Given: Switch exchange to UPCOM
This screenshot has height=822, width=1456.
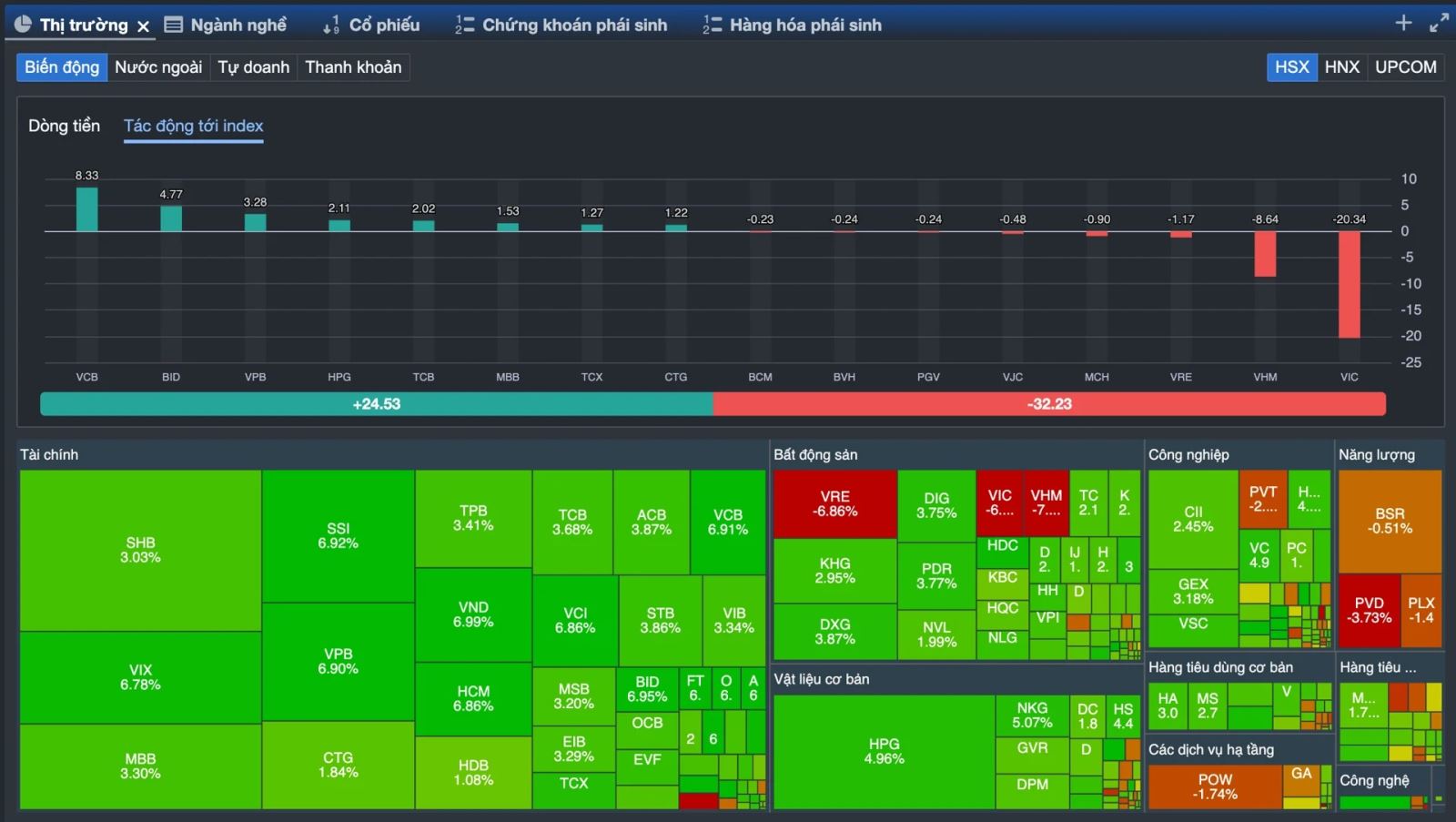Looking at the screenshot, I should [x=1405, y=67].
